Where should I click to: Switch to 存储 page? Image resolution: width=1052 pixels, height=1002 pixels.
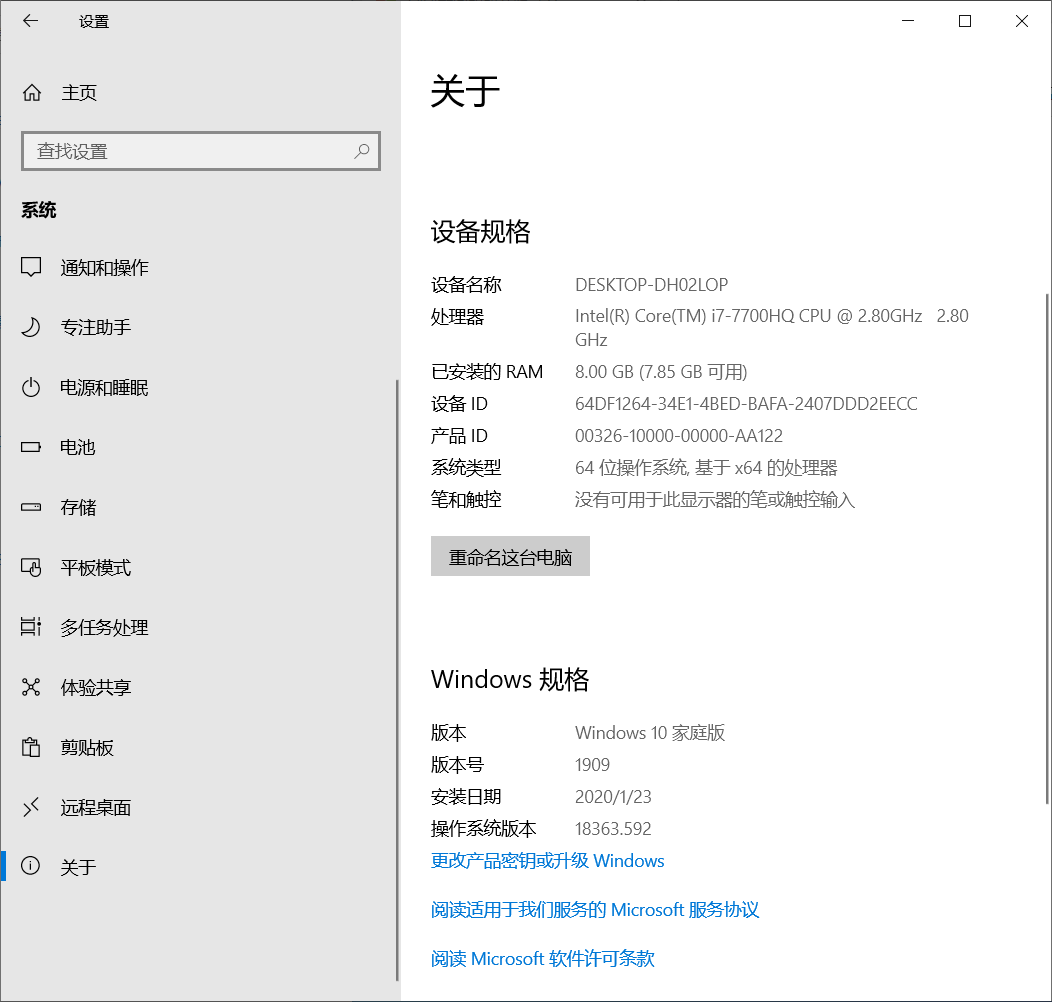point(199,507)
